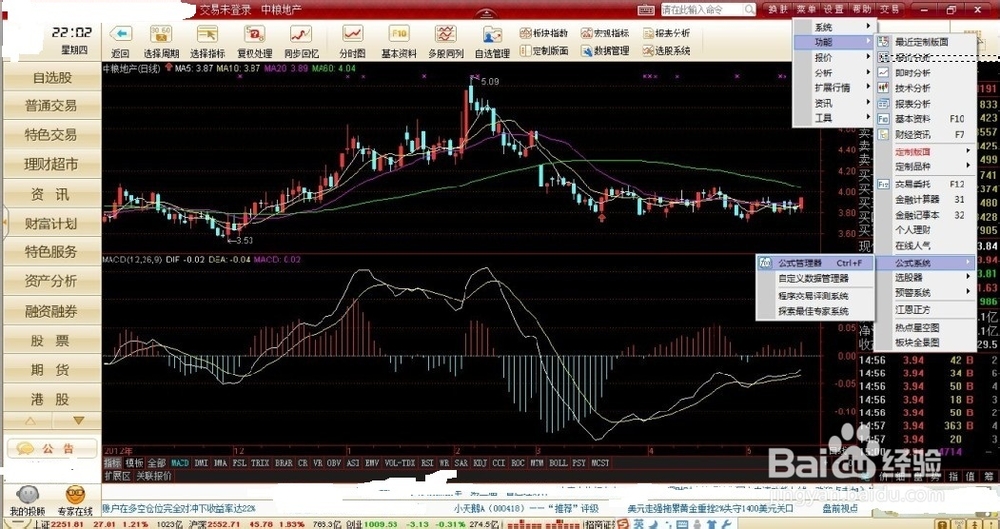Open 数据管理 in toolbar
1000x529 pixels.
605,51
